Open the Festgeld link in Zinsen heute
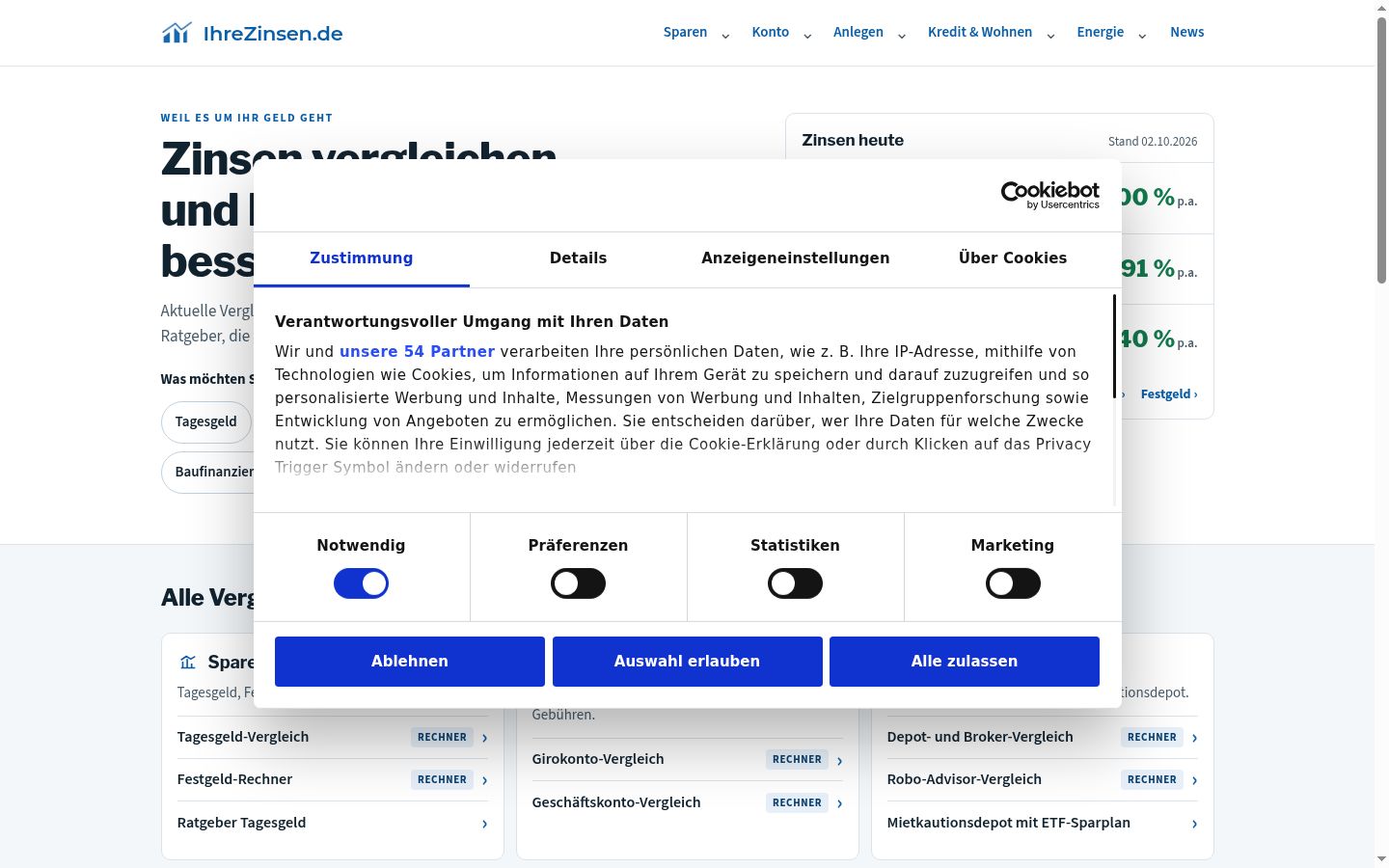 click(x=1169, y=393)
